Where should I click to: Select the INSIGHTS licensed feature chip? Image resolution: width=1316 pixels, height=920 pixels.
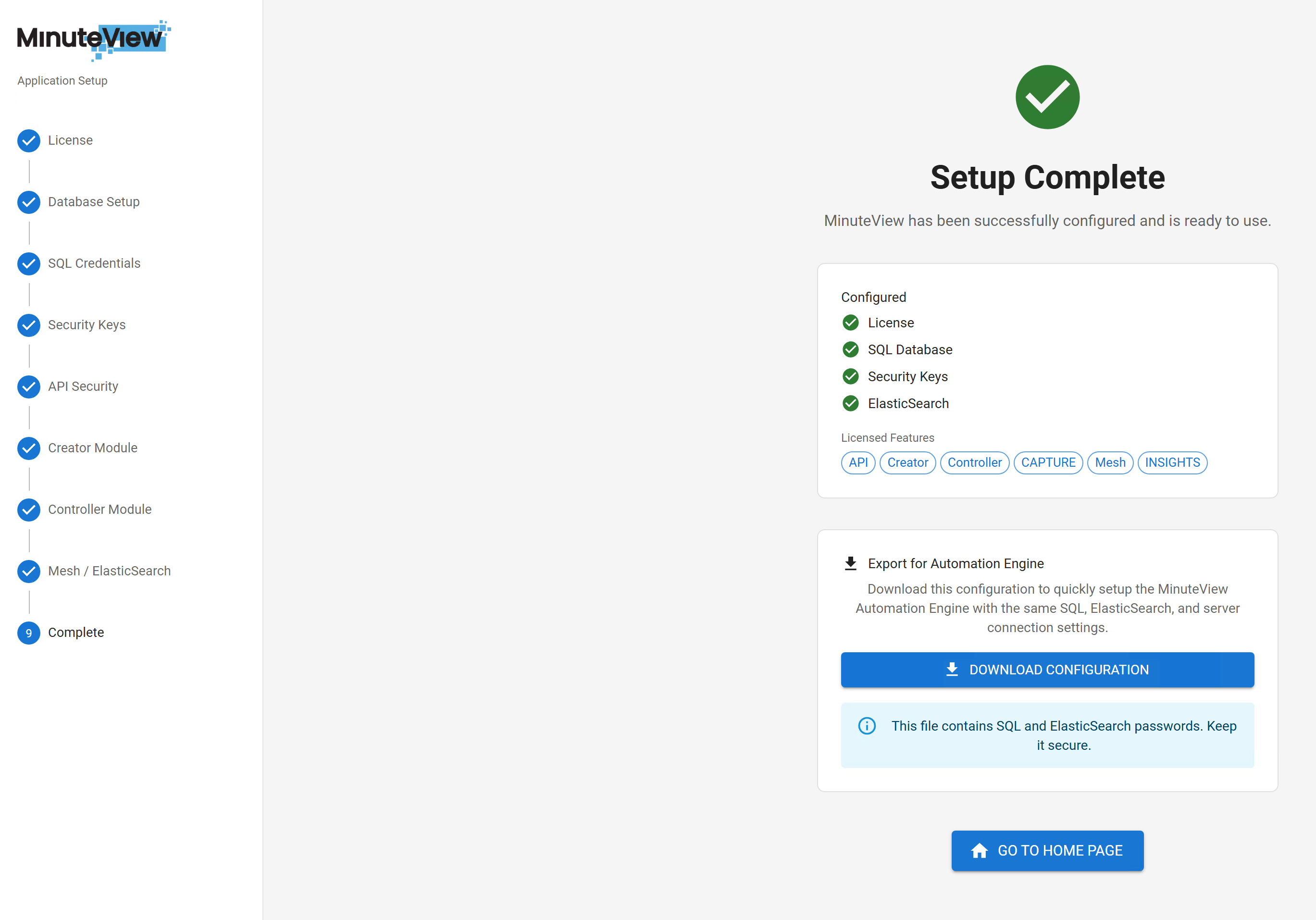pos(1171,462)
